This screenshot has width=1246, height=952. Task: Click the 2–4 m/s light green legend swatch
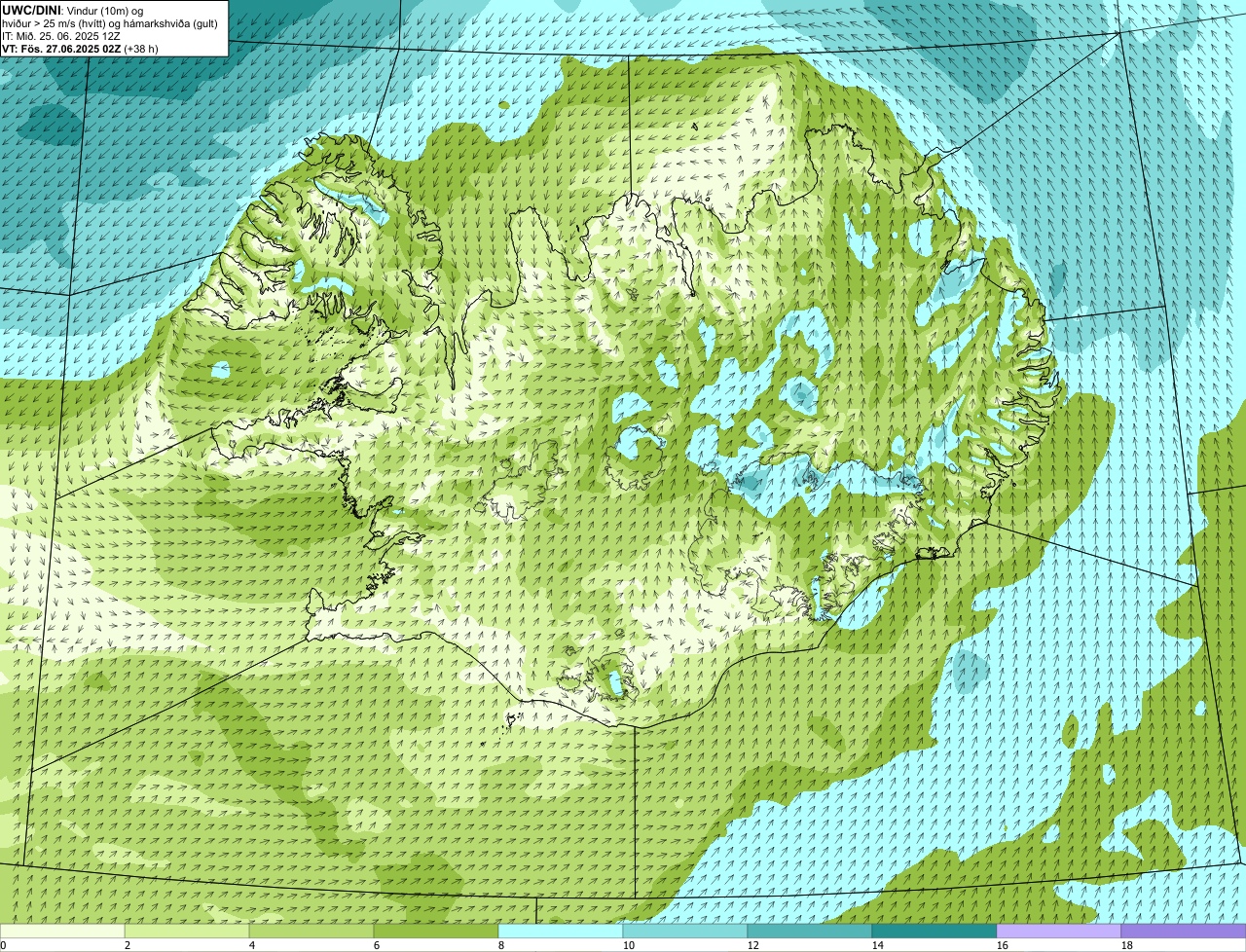(187, 931)
